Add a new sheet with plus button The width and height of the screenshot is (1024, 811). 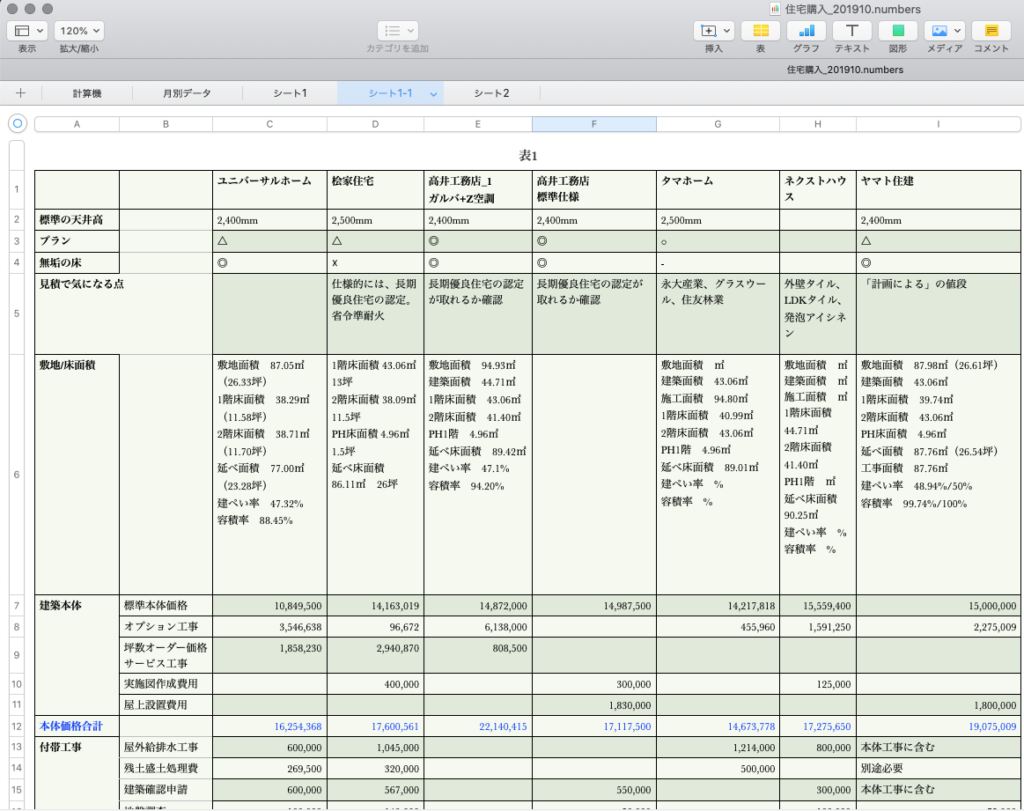20,93
